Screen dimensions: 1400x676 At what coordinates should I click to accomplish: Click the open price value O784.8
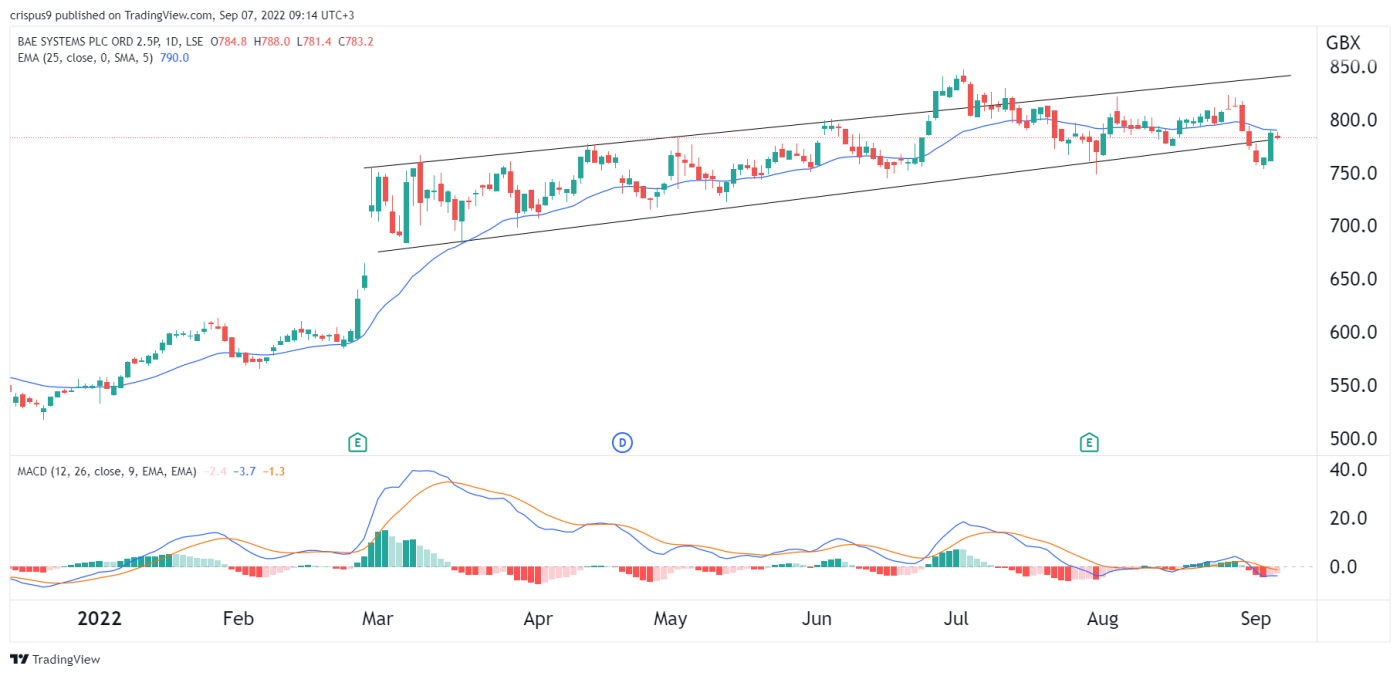[x=229, y=42]
